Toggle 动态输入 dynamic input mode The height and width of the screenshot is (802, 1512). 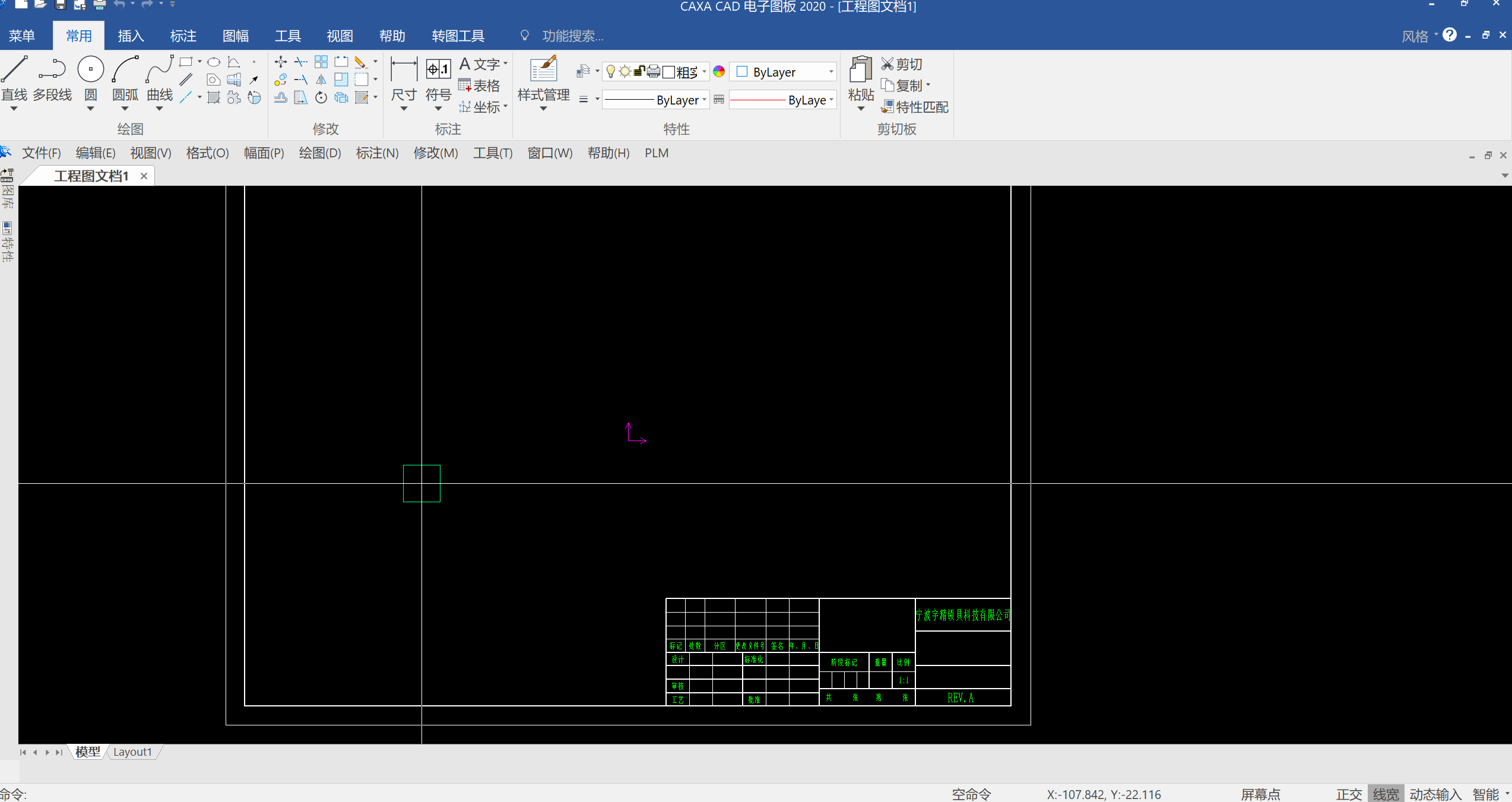[1435, 794]
